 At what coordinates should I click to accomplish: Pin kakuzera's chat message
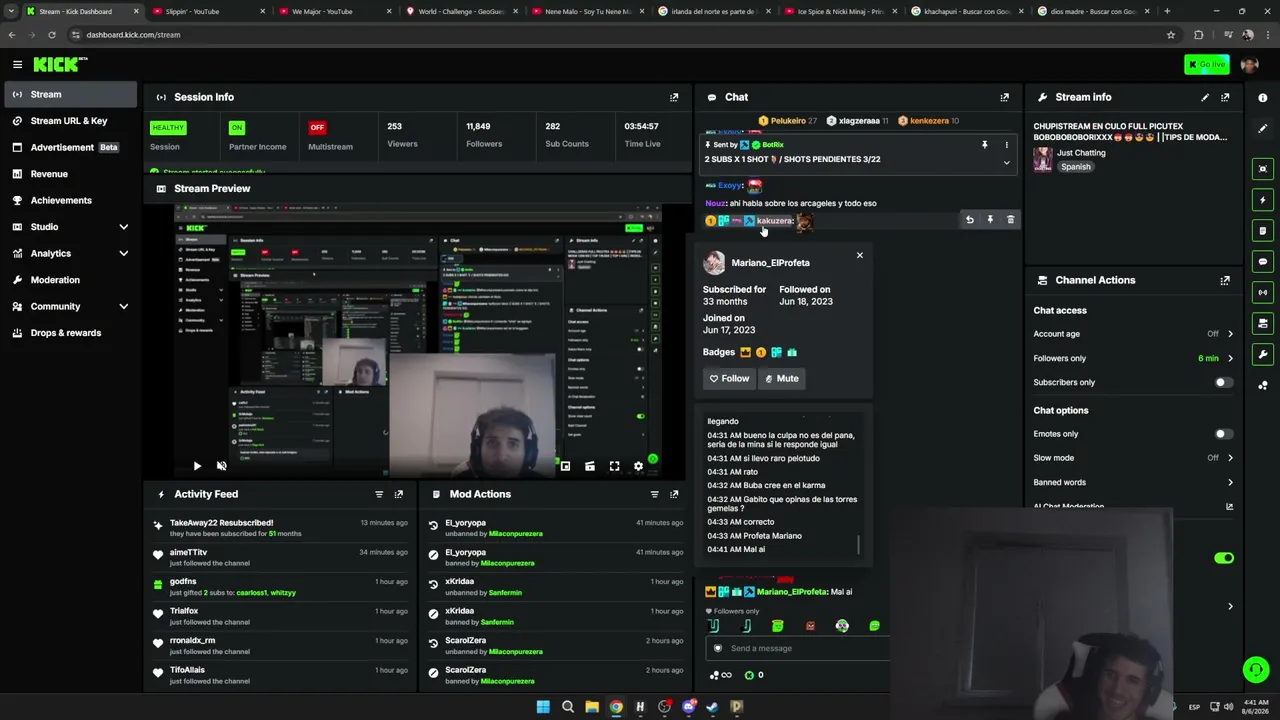pyautogui.click(x=990, y=220)
